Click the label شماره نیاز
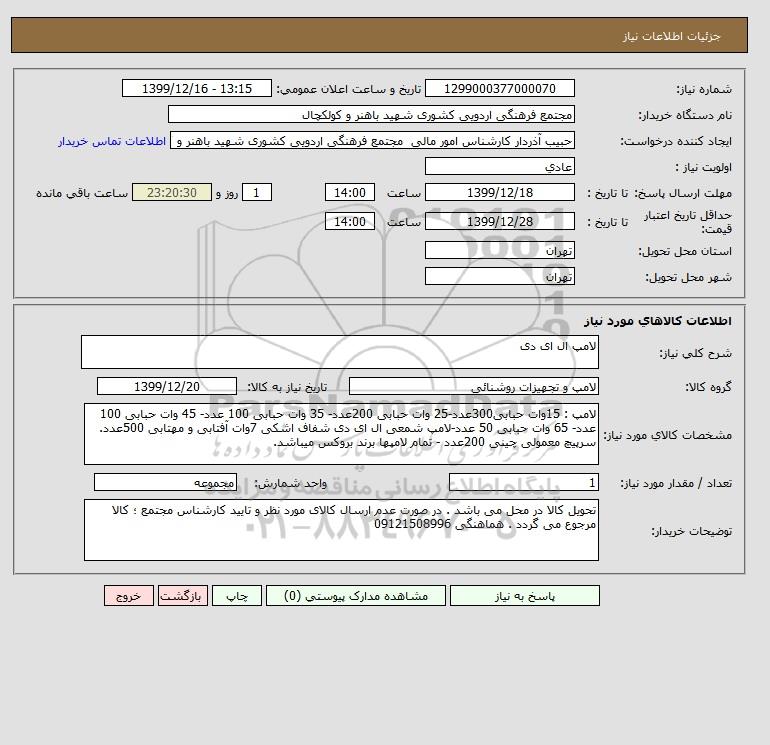Screen dimensions: 770x745 [x=704, y=89]
